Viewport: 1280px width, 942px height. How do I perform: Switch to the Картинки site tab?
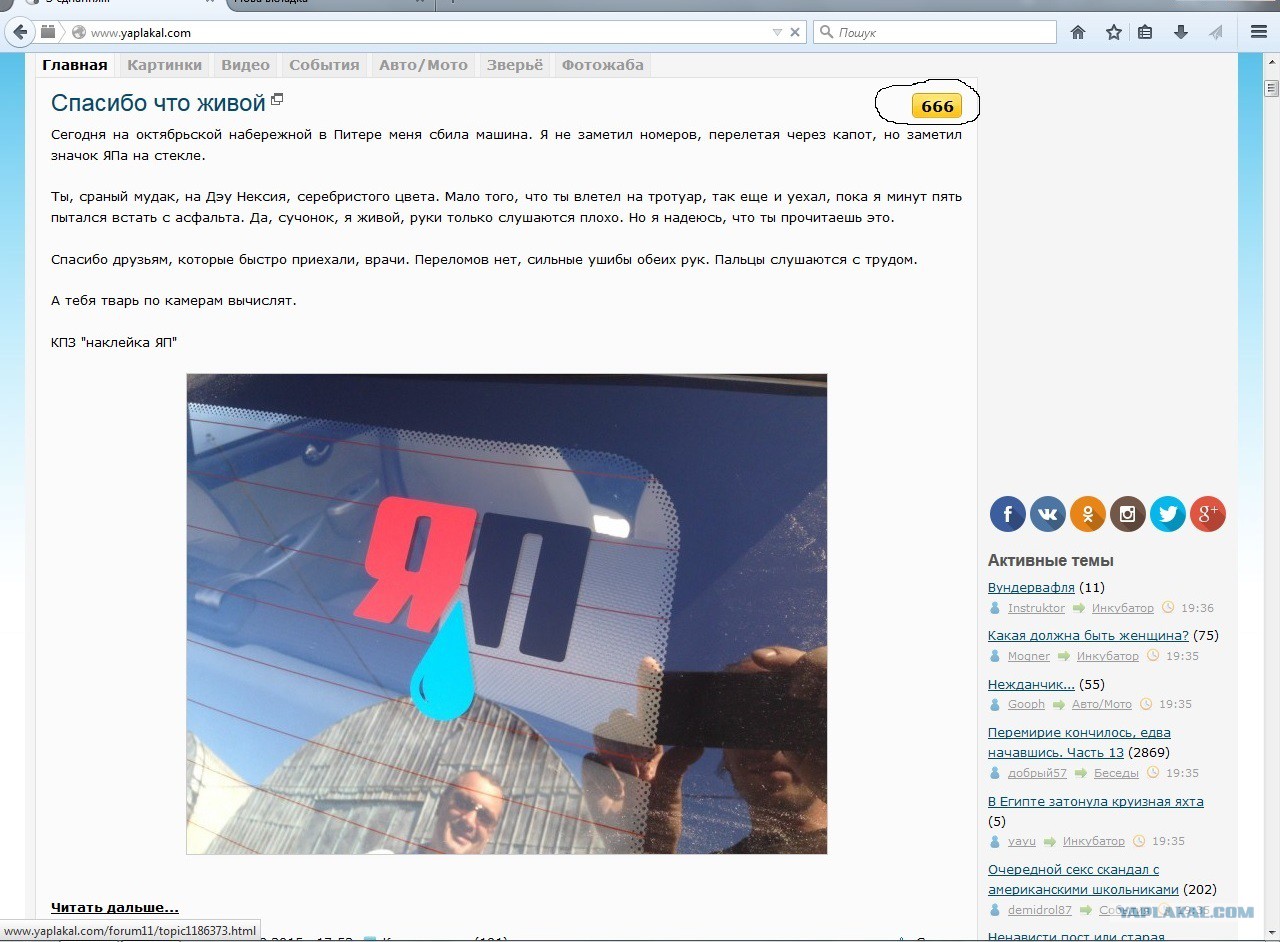165,65
